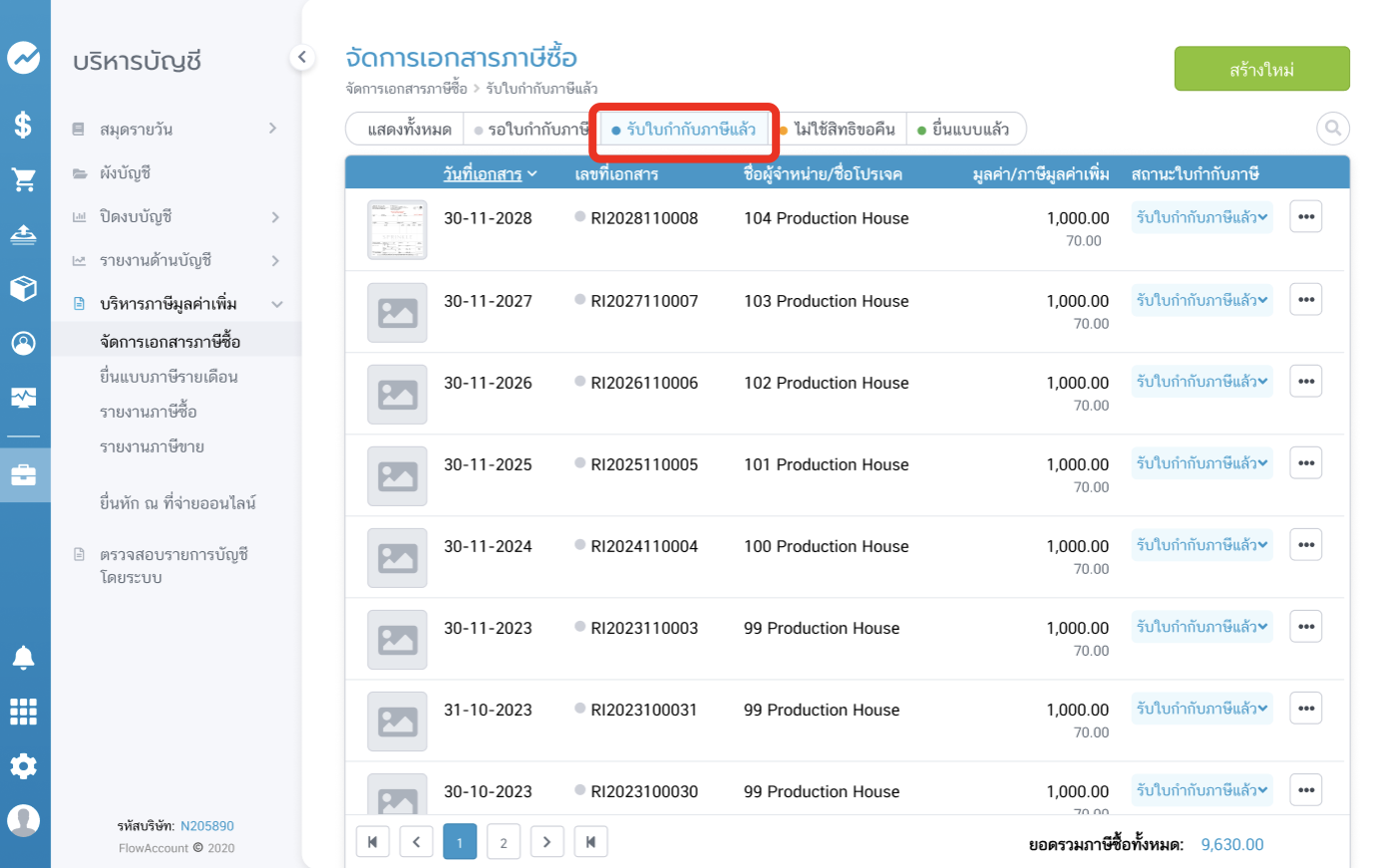1389x868 pixels.
Task: Go to page 2 of results
Action: tap(504, 842)
